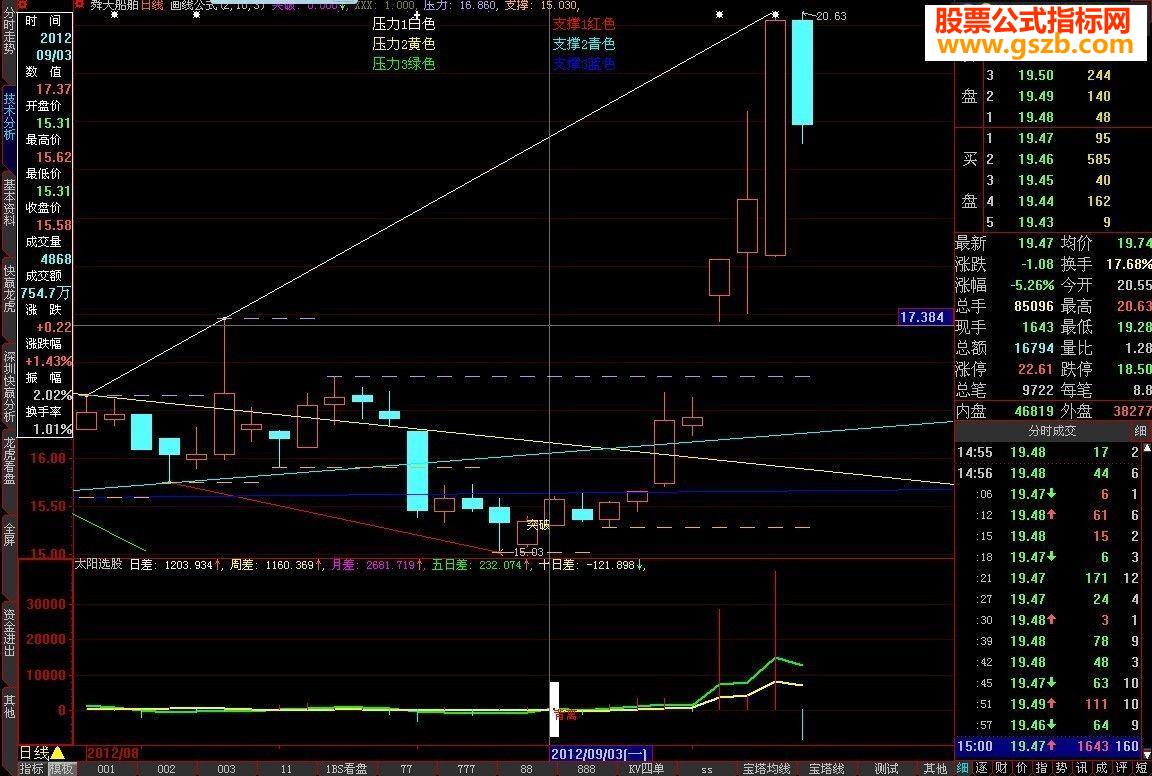Click the 分时成交 panel header
This screenshot has height=776, width=1152.
[1052, 431]
